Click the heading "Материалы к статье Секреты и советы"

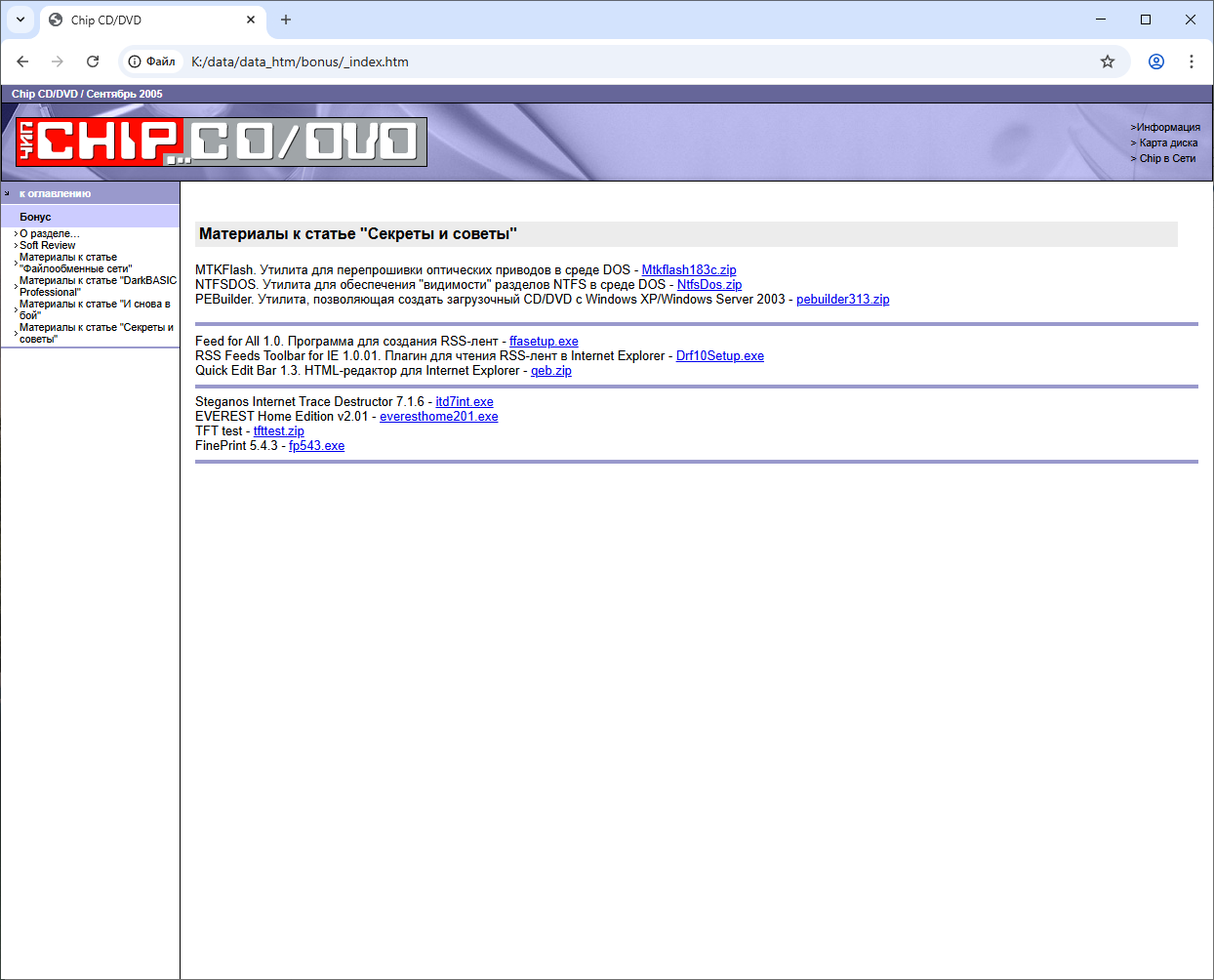(x=358, y=234)
